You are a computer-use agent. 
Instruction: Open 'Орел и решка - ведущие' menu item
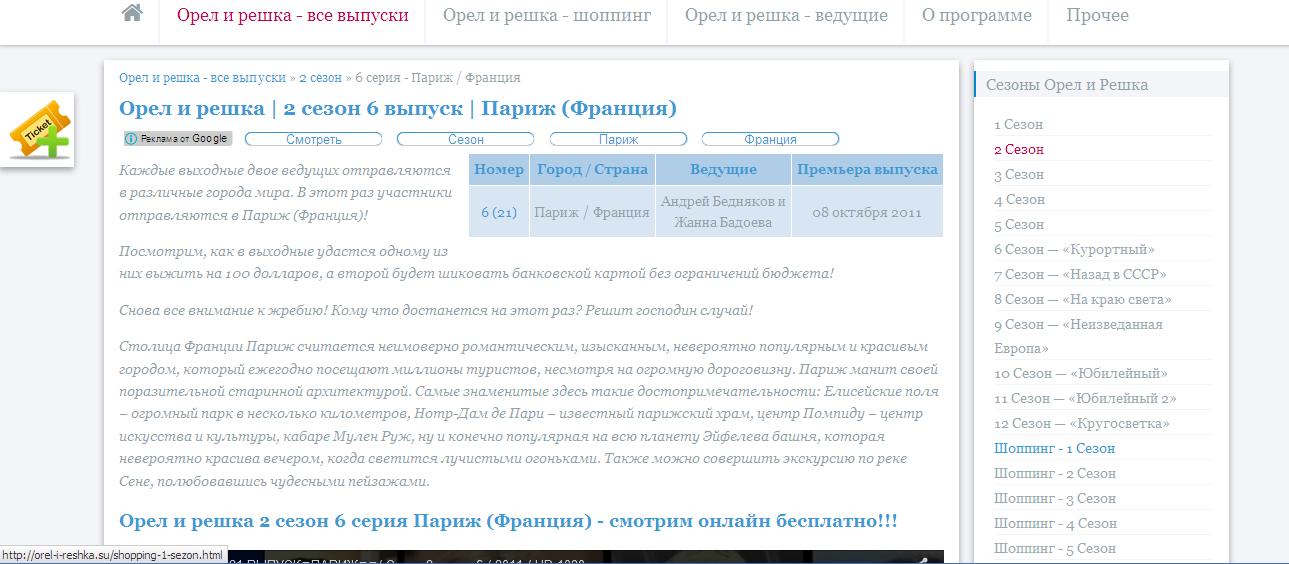point(786,16)
